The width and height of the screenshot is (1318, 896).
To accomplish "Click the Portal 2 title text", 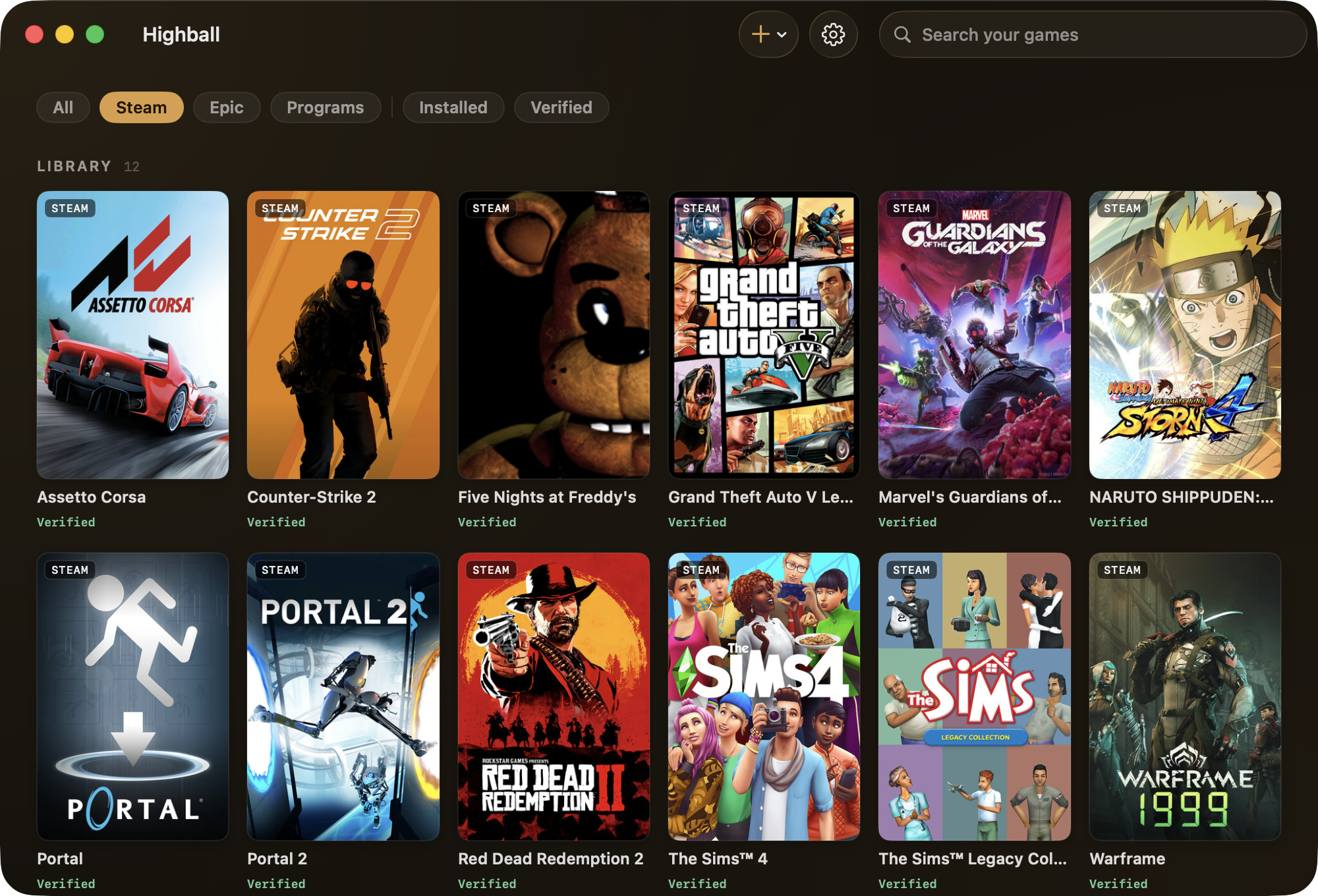I will [277, 858].
